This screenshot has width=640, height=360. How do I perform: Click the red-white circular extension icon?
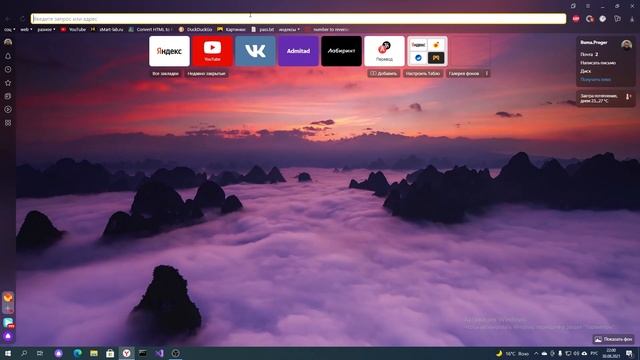coord(589,19)
